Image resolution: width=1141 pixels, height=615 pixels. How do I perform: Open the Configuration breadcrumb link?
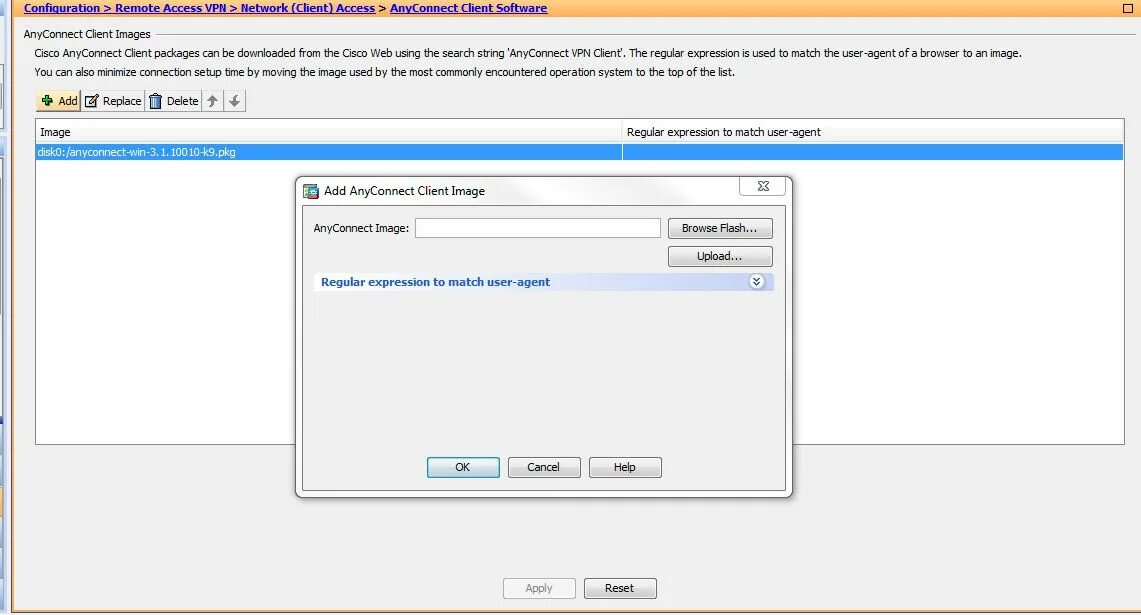click(x=62, y=8)
